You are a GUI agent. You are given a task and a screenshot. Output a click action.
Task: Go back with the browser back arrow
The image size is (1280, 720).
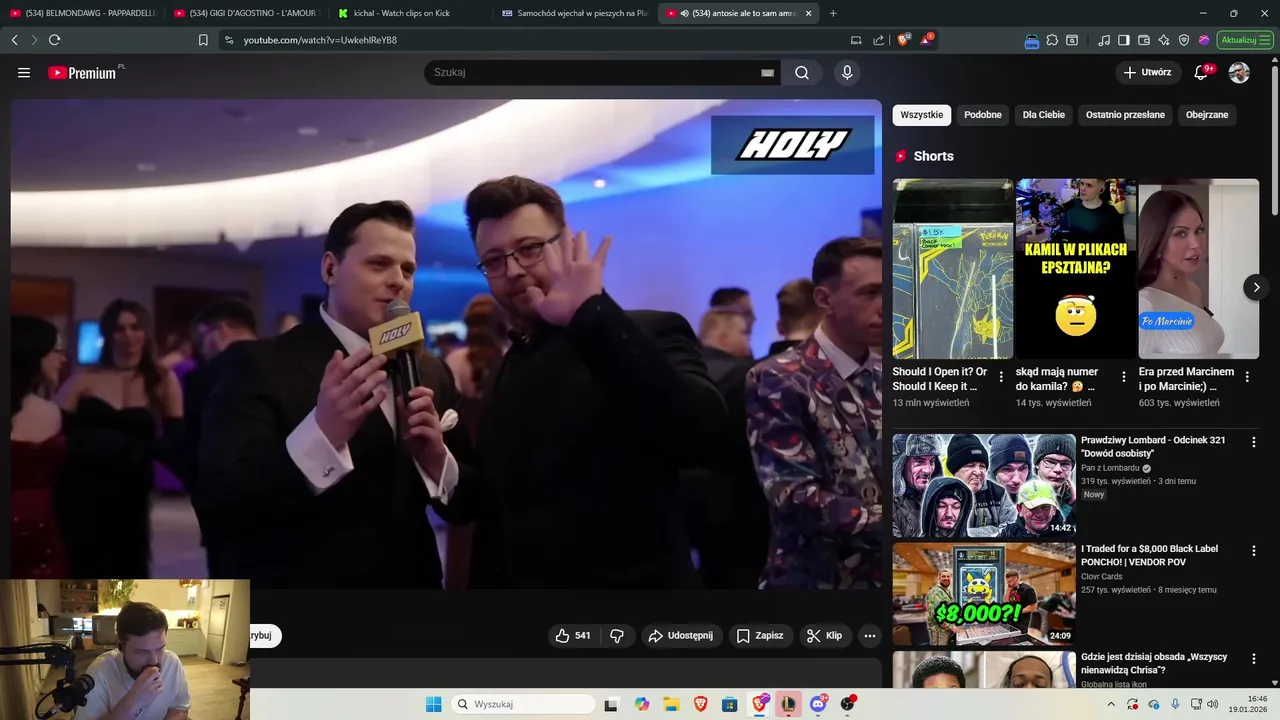point(14,40)
